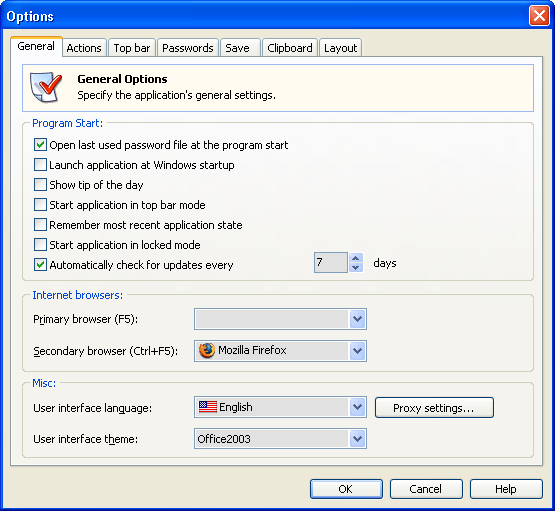This screenshot has height=511, width=555.
Task: Uncheck Open last used password file option
Action: tap(40, 145)
